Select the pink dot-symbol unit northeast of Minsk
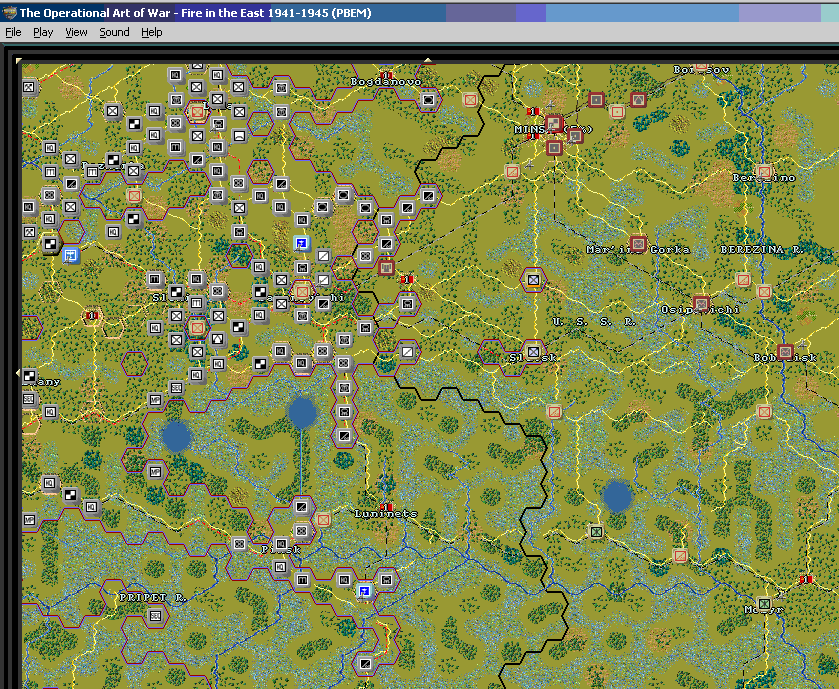839x689 pixels. [617, 112]
